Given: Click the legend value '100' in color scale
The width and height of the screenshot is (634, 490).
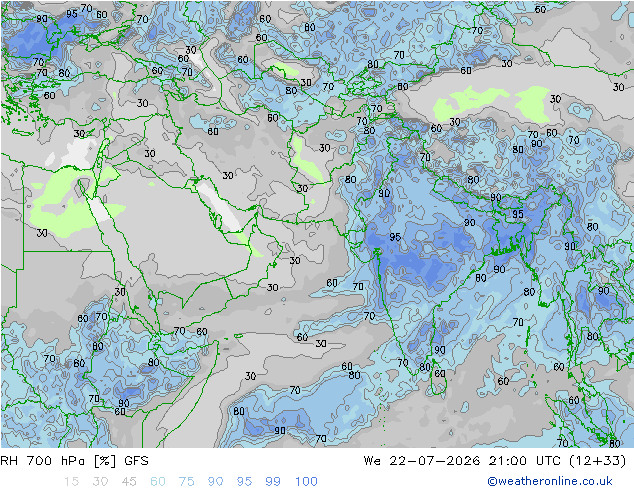Looking at the screenshot, I should coord(306,481).
